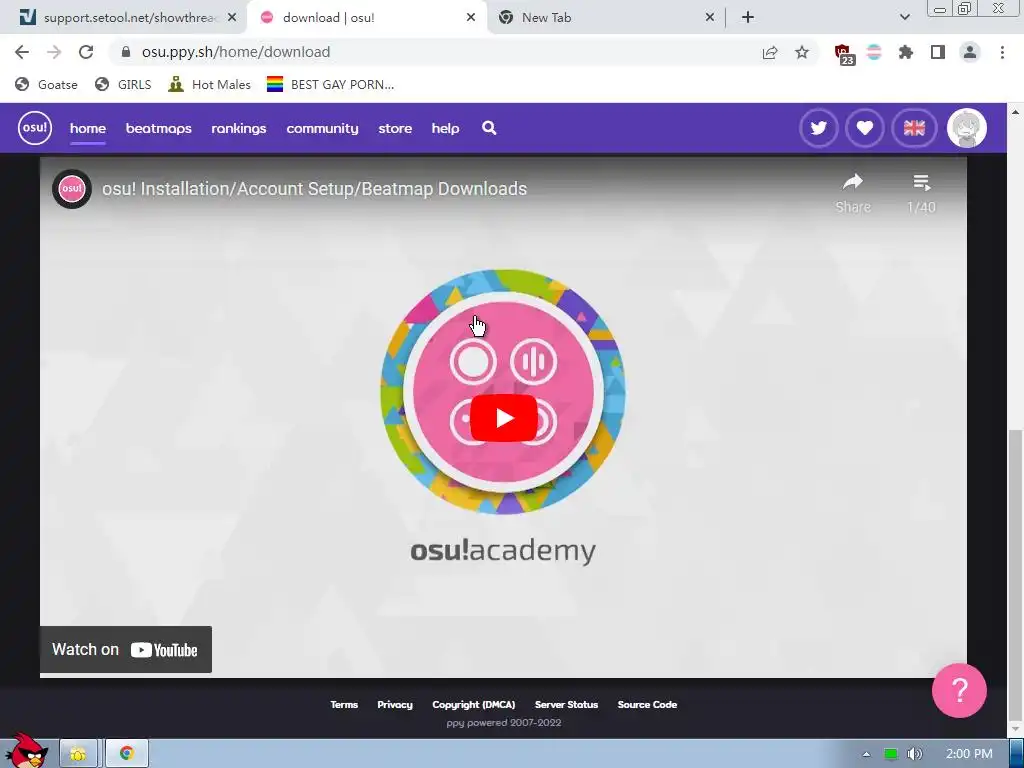Viewport: 1024px width, 768px height.
Task: Open the Goatse bookmark
Action: [46, 84]
